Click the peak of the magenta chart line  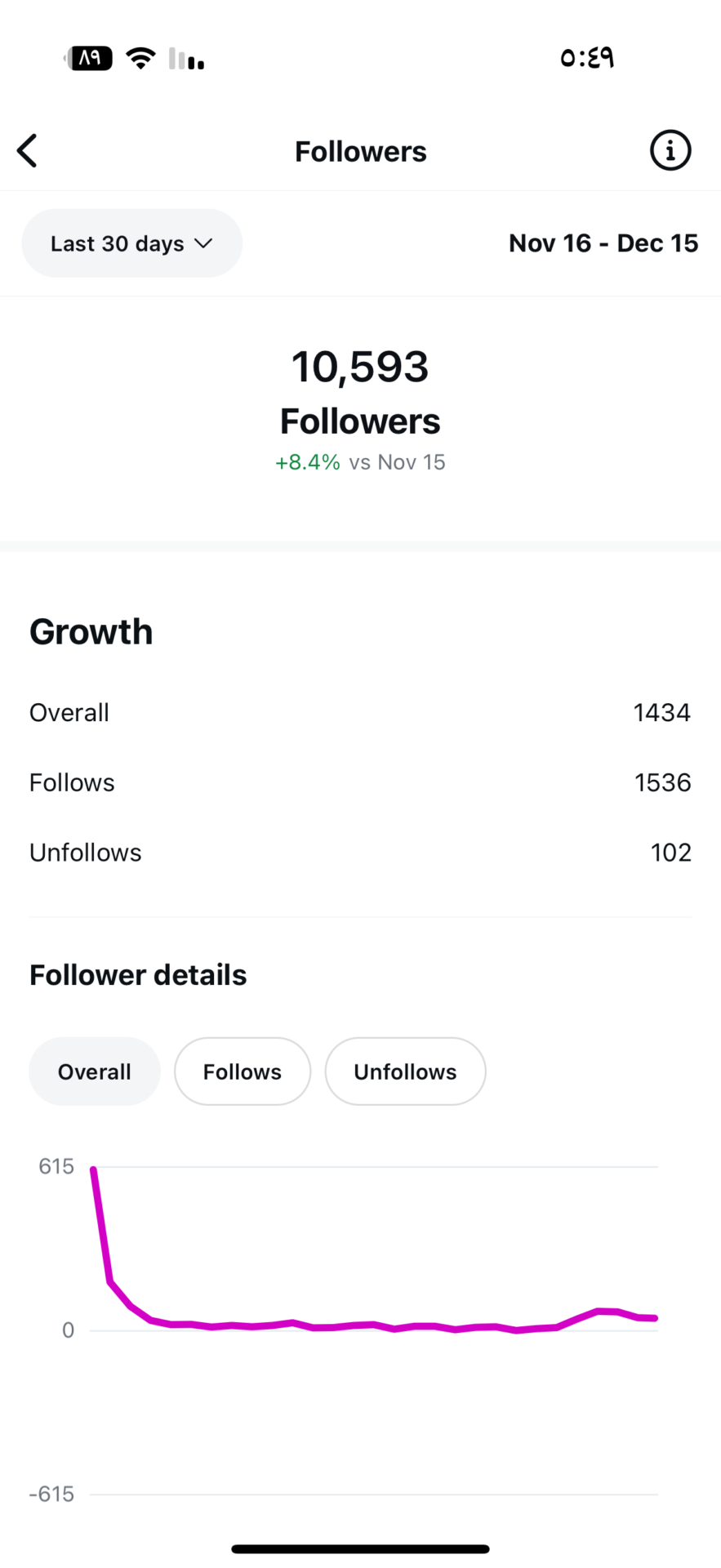coord(94,1170)
